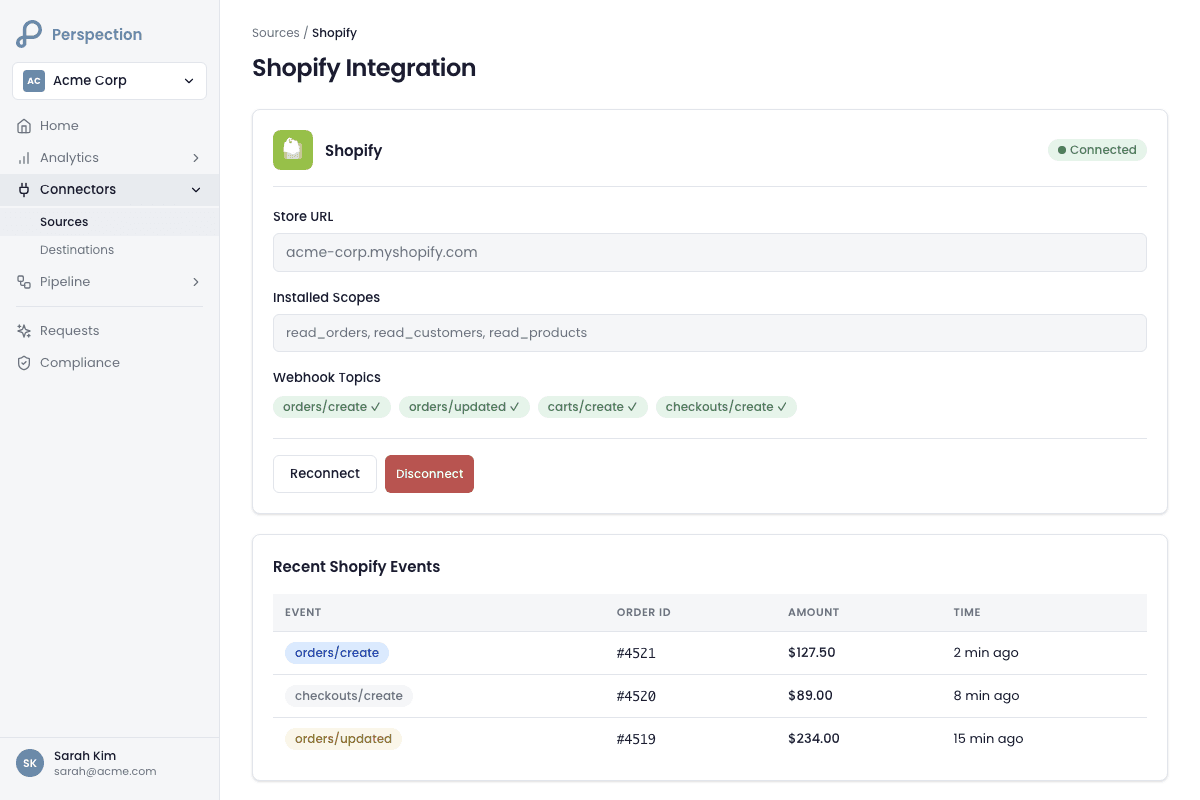Click the Analytics bar chart icon
Screen dimensions: 1200x800
click(x=24, y=158)
